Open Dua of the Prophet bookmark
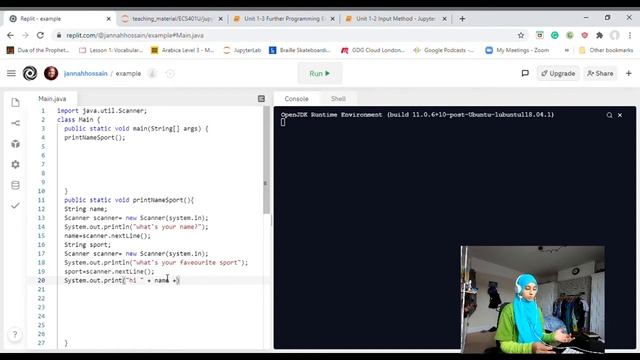 click(38, 50)
